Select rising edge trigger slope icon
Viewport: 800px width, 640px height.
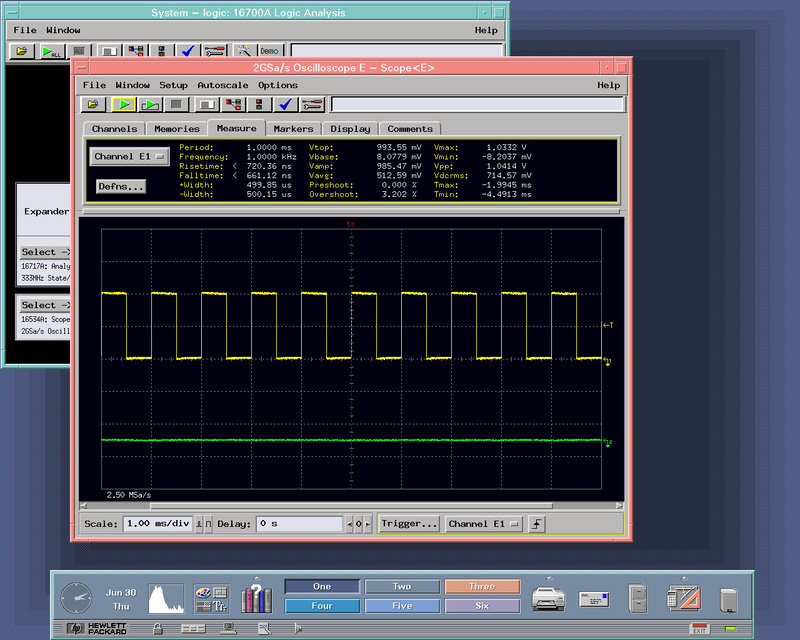537,524
